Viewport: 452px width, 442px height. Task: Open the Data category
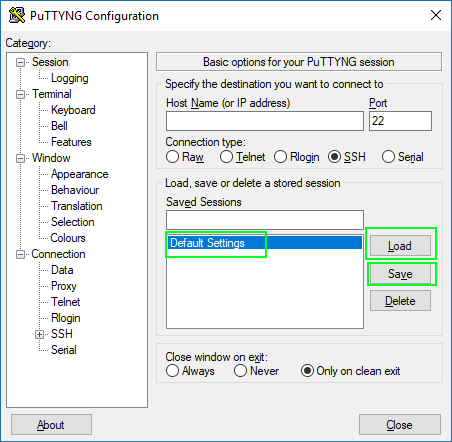pyautogui.click(x=62, y=270)
